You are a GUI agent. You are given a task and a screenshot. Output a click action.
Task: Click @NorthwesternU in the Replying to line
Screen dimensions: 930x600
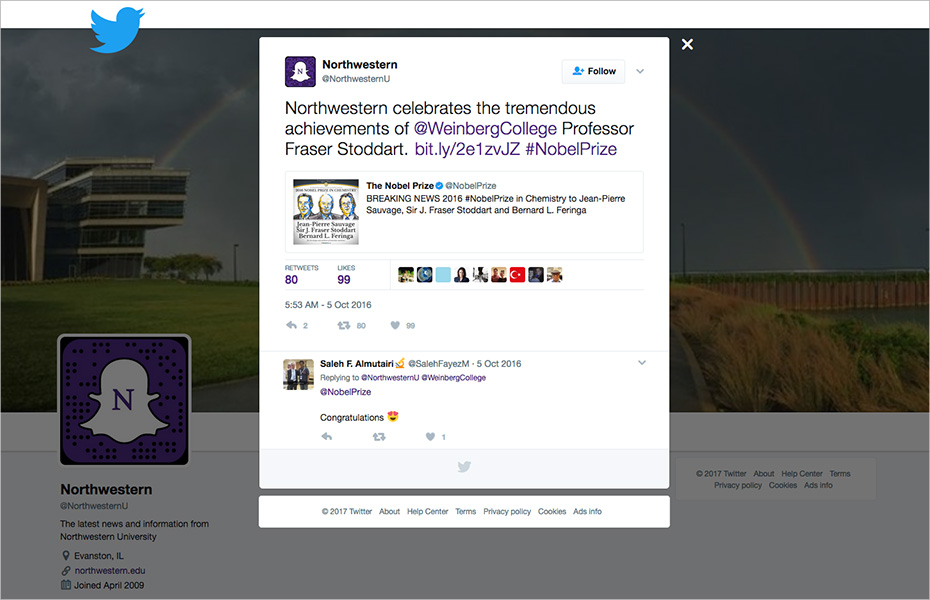pyautogui.click(x=390, y=378)
